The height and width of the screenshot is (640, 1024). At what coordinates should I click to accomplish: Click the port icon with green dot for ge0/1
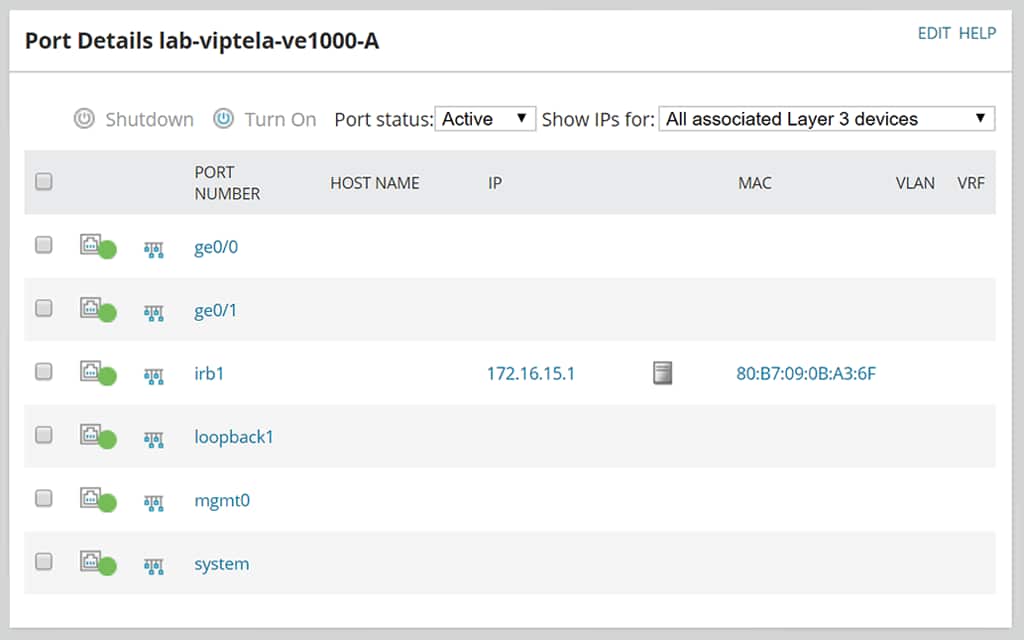point(97,311)
